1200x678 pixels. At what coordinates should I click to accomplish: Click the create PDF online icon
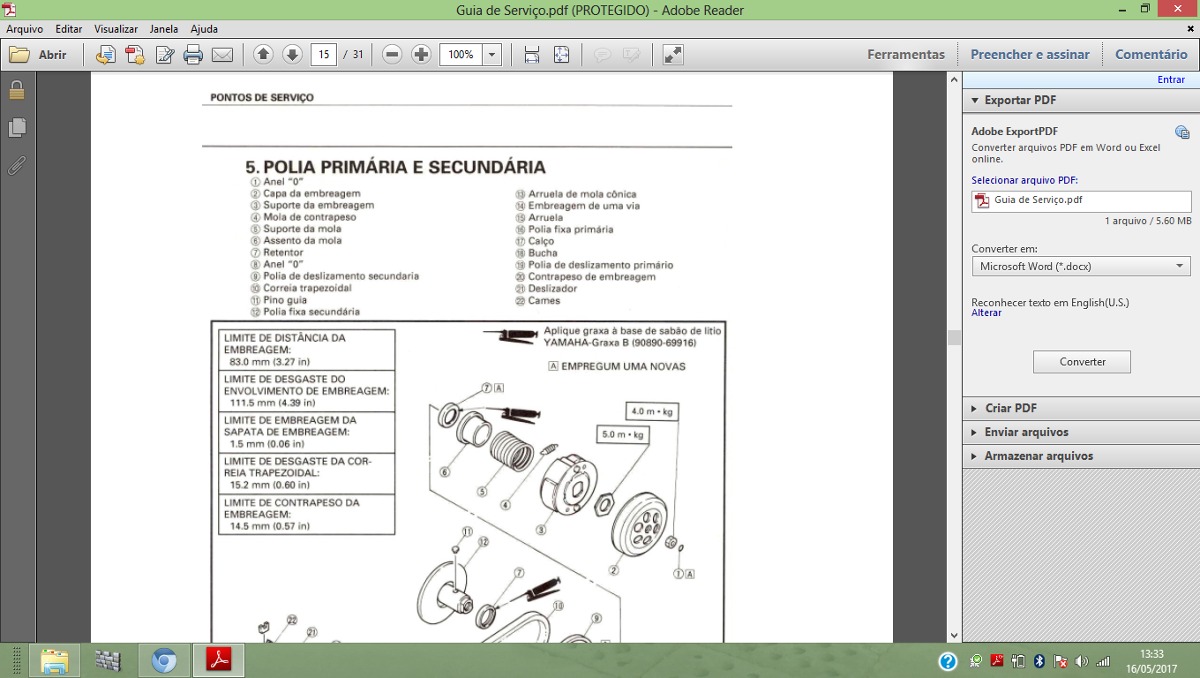tap(135, 55)
